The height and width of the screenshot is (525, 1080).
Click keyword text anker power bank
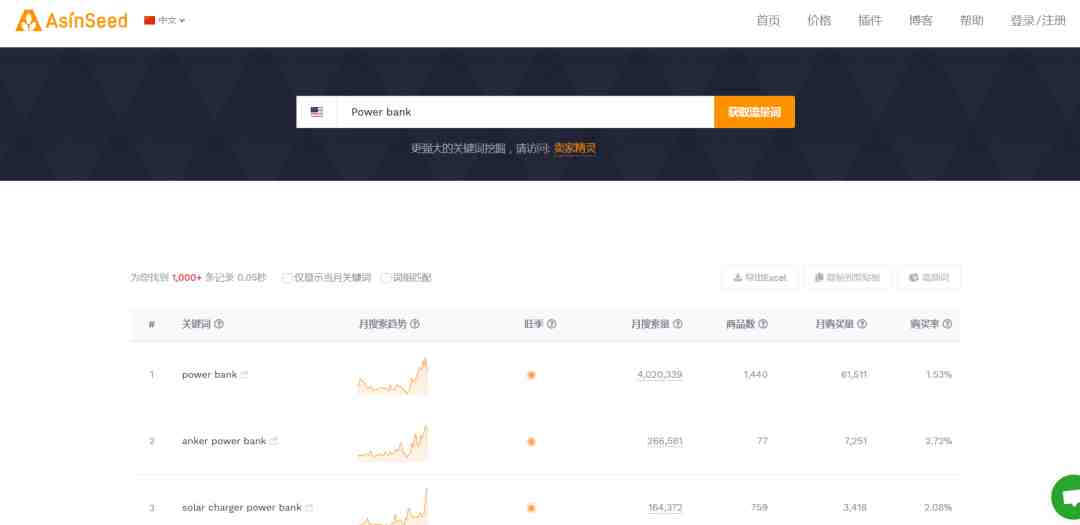[224, 441]
